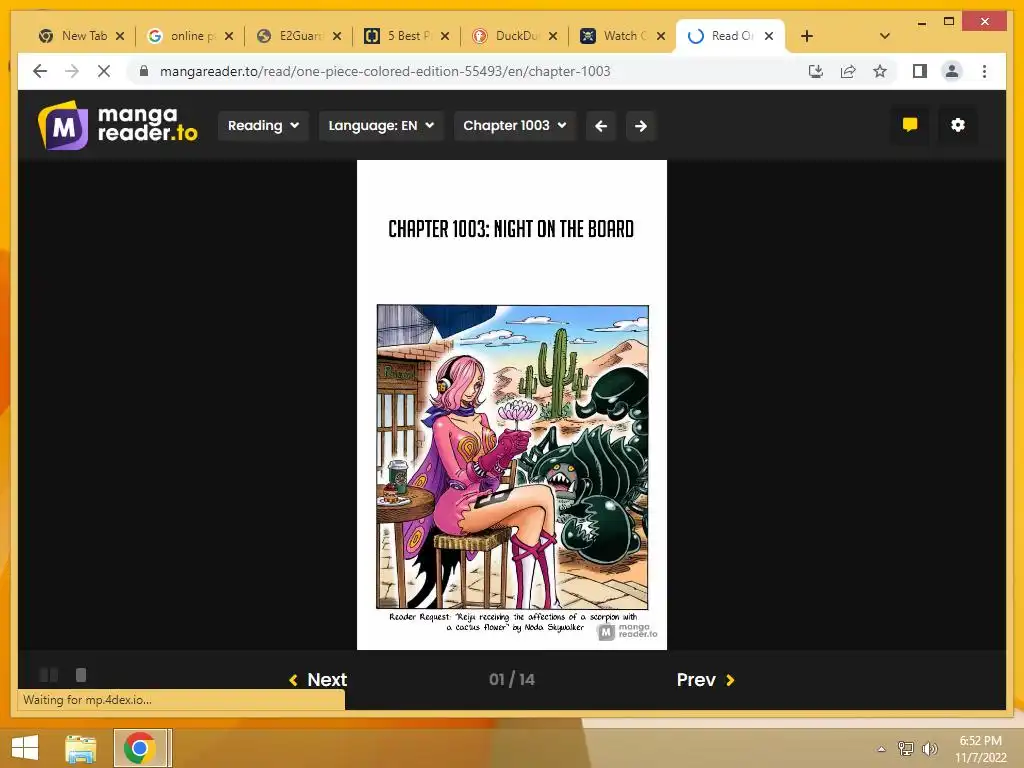Bookmark this page with star

click(880, 71)
